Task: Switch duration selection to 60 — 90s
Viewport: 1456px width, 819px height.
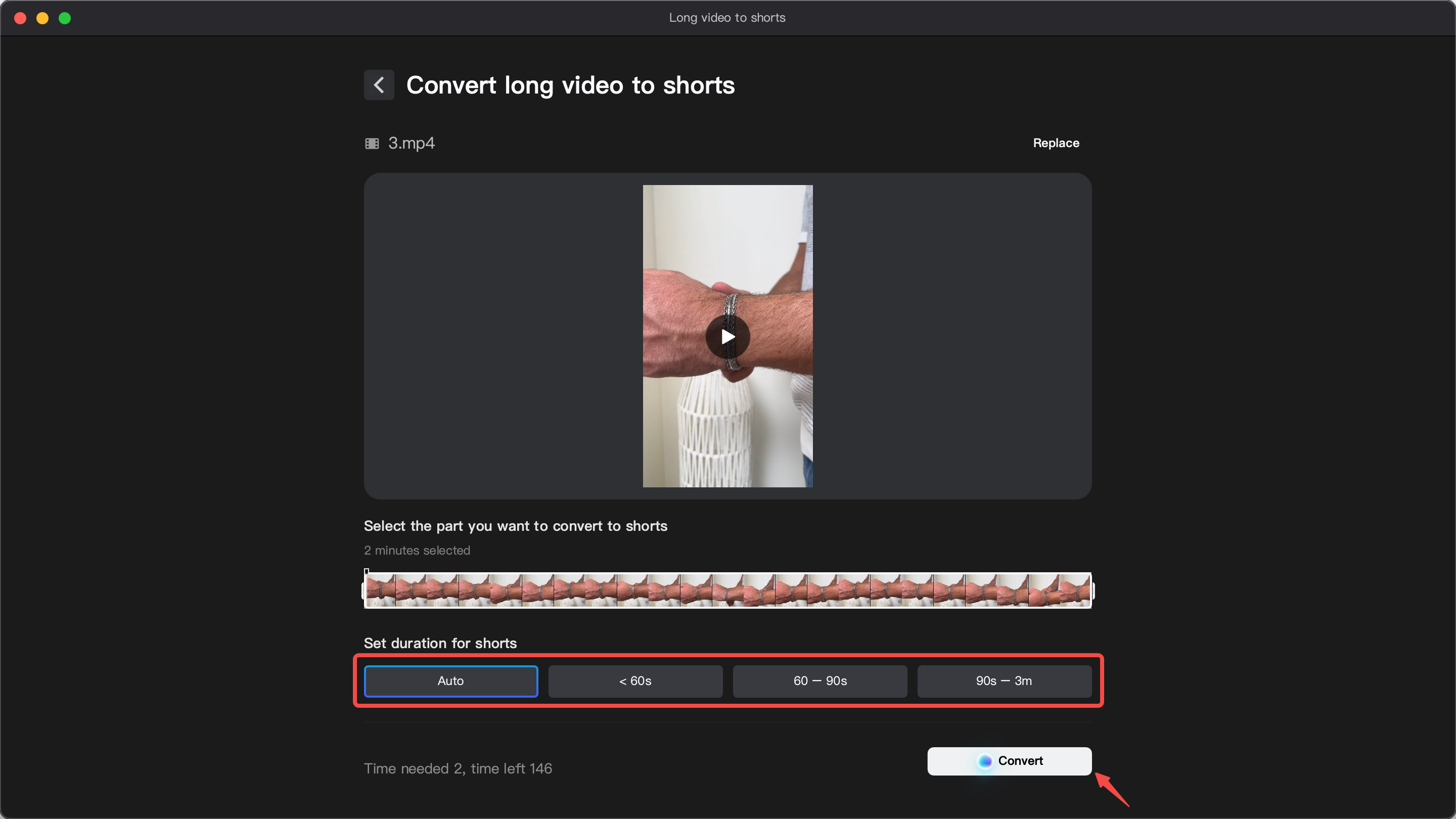Action: point(820,681)
